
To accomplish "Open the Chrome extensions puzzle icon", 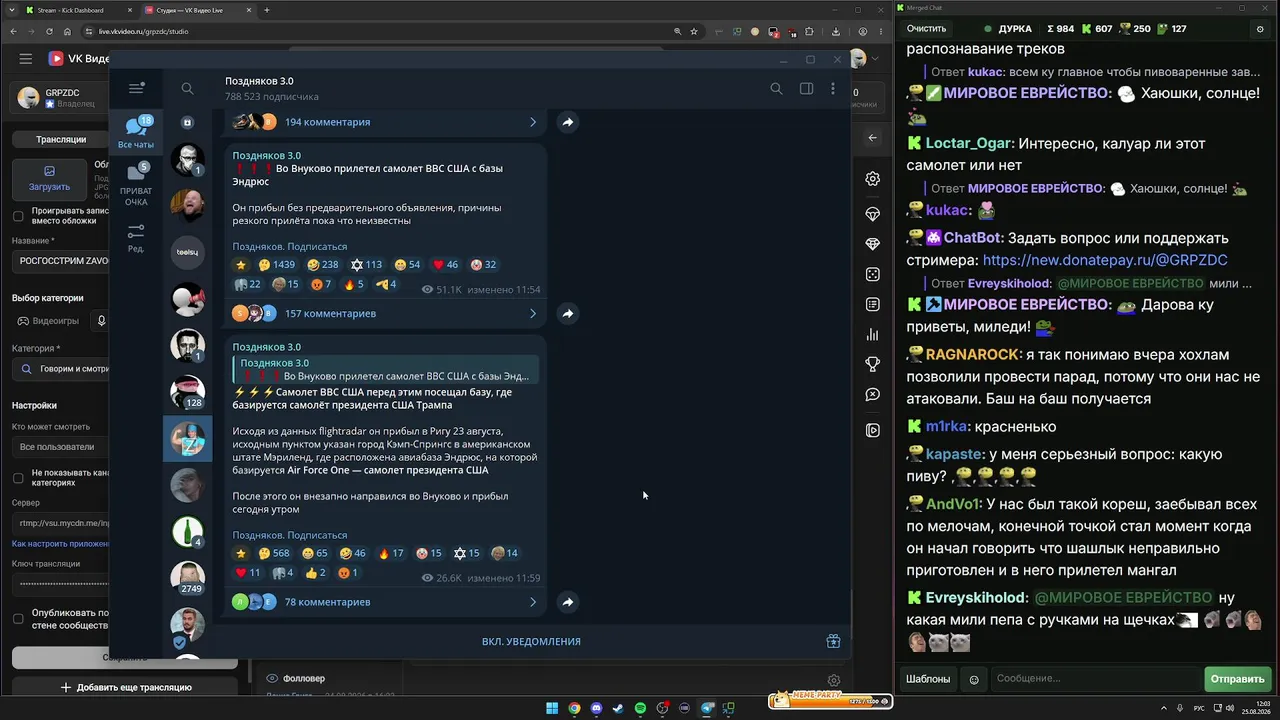I will tap(808, 31).
